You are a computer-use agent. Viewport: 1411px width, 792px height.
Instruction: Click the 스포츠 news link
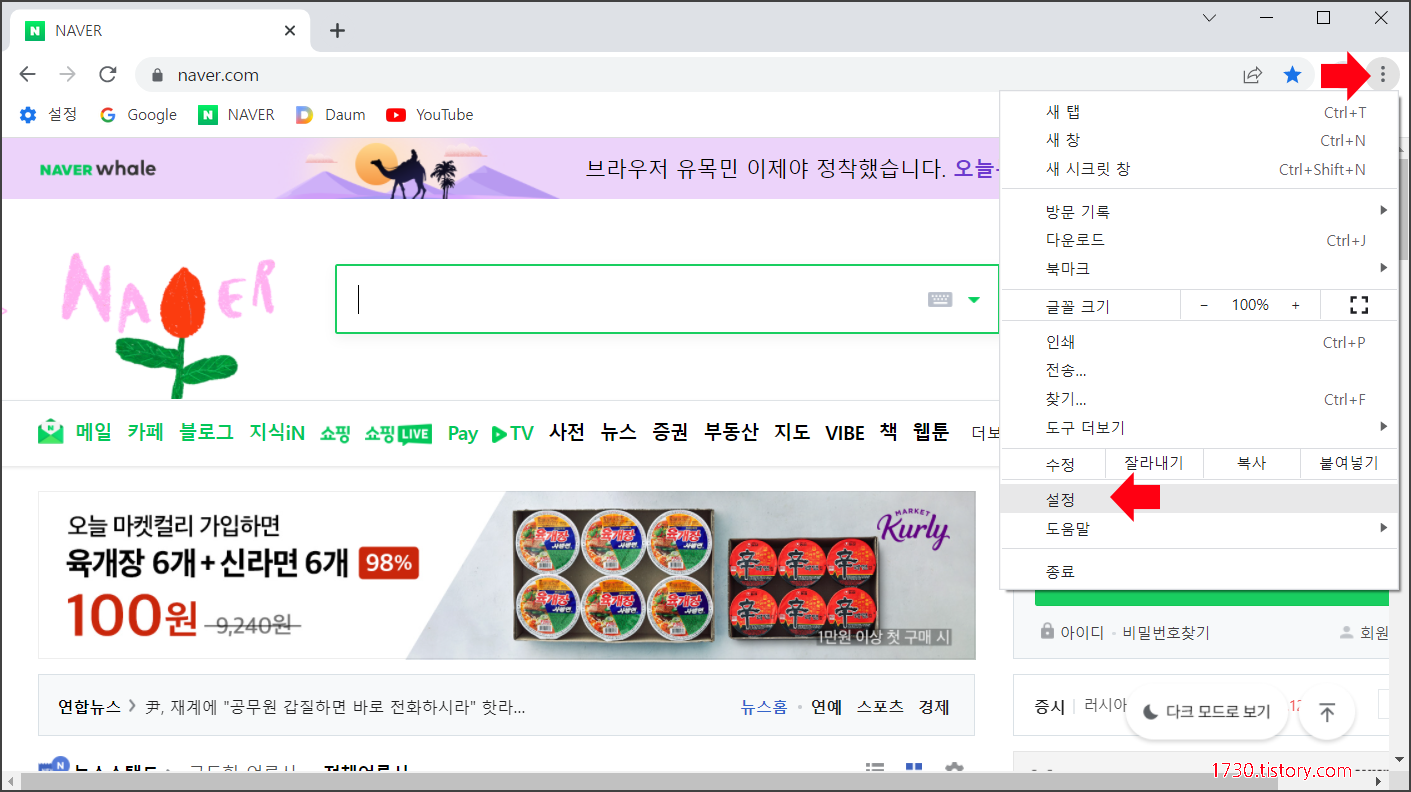click(x=880, y=707)
